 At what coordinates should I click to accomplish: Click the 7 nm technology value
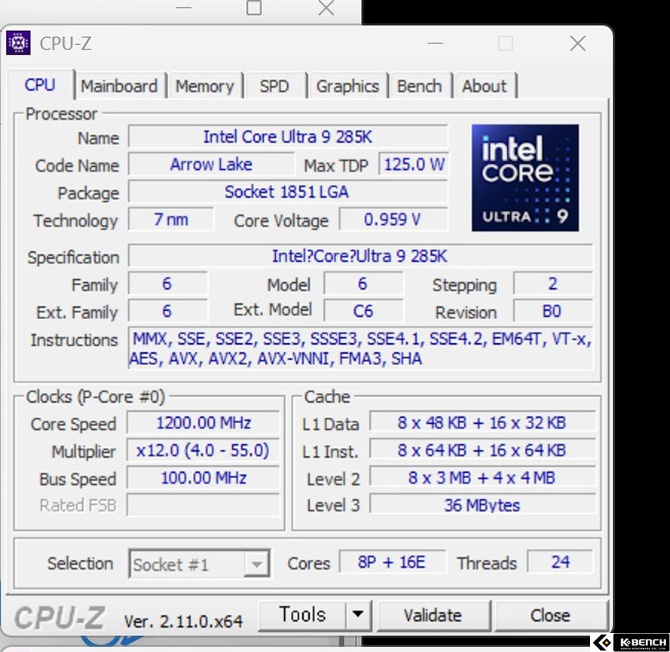tap(171, 220)
